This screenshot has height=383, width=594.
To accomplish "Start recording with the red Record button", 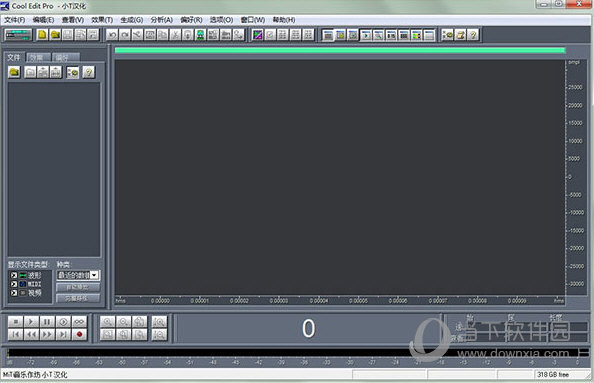I will [x=79, y=335].
